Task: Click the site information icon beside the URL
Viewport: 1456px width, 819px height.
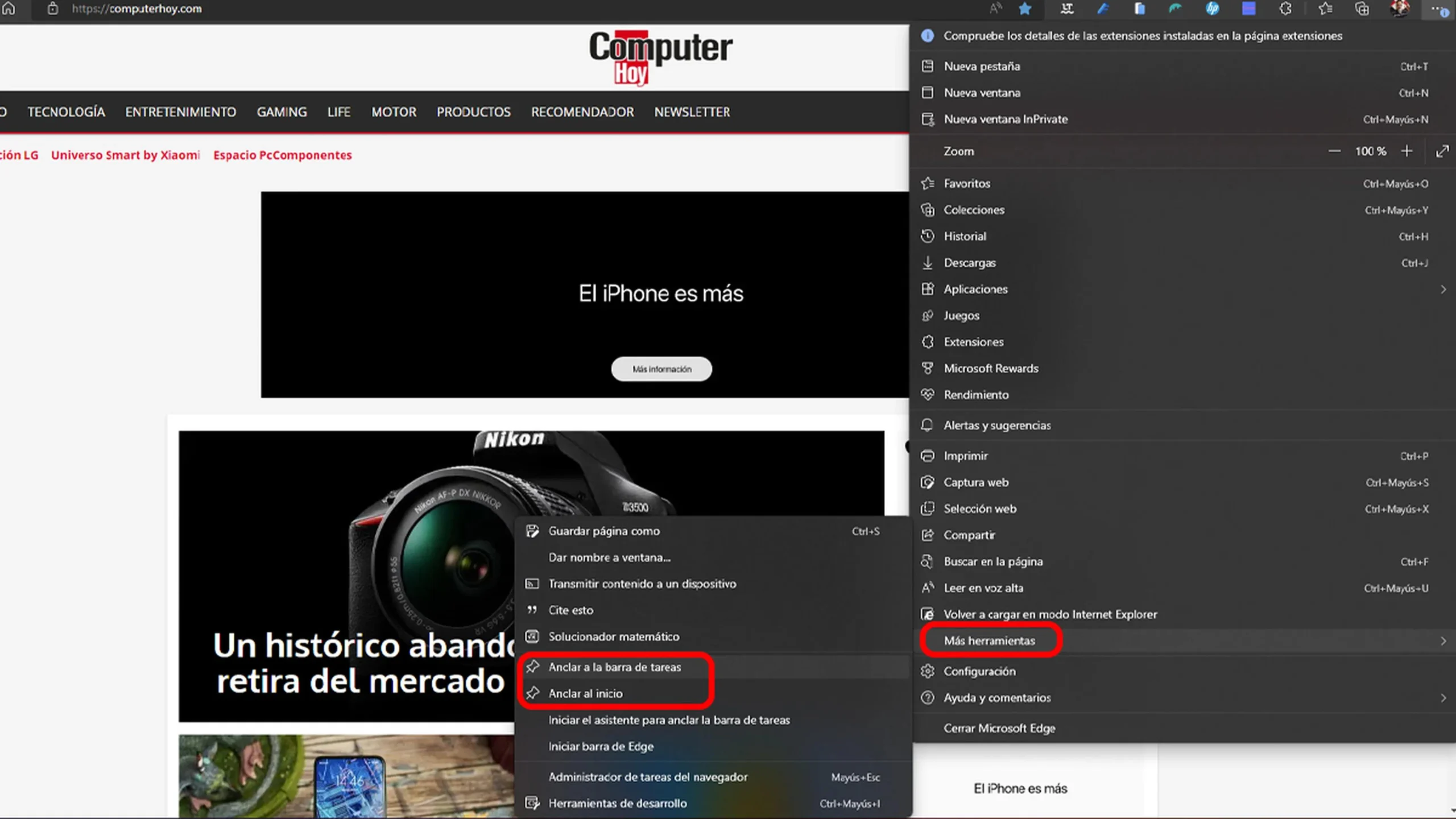Action: tap(52, 9)
